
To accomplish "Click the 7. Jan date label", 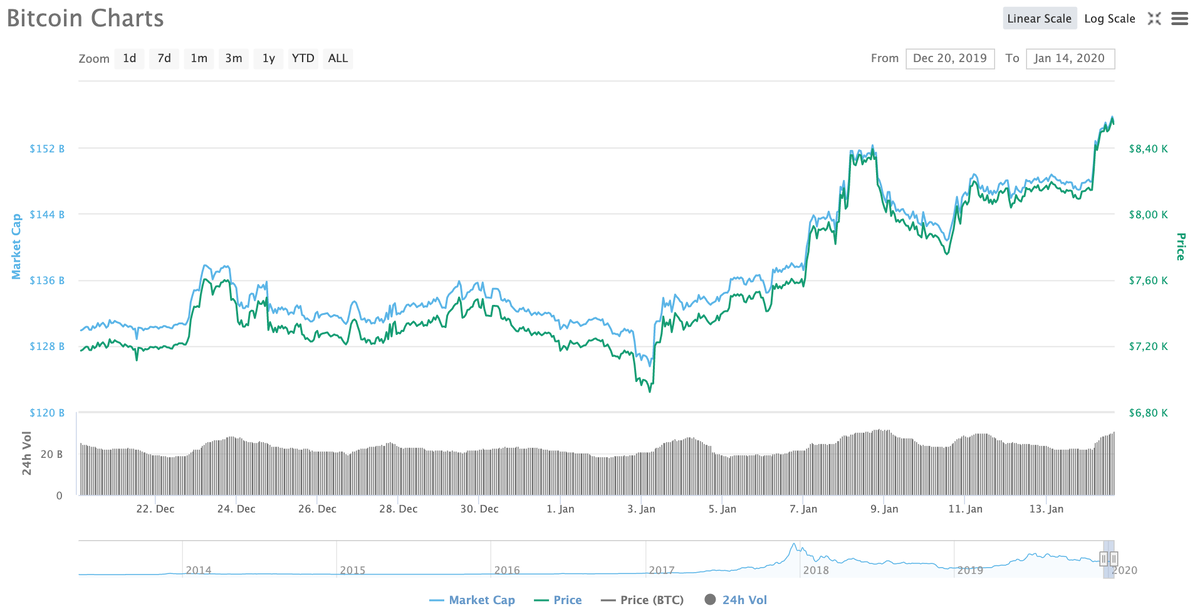I will (x=802, y=509).
